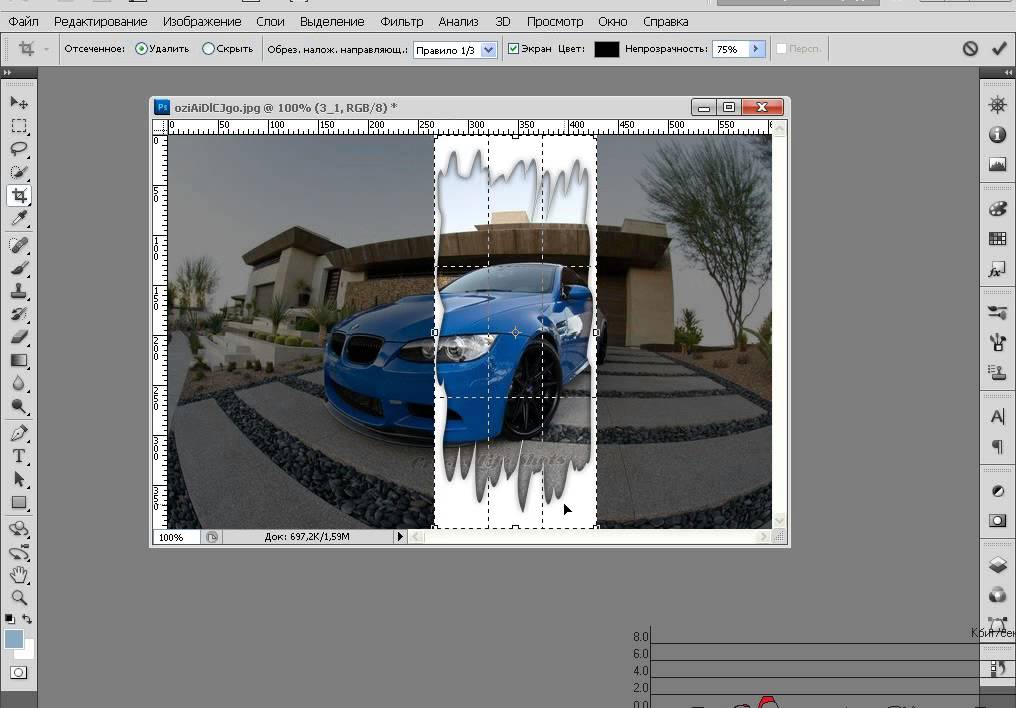The width and height of the screenshot is (1016, 708).
Task: Click the opacity field showing 75%
Action: point(730,49)
